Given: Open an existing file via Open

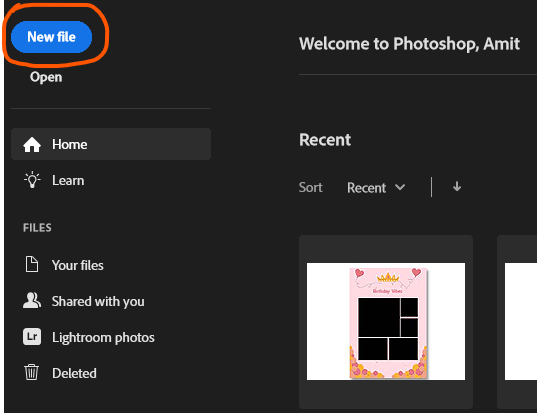Looking at the screenshot, I should pos(46,77).
